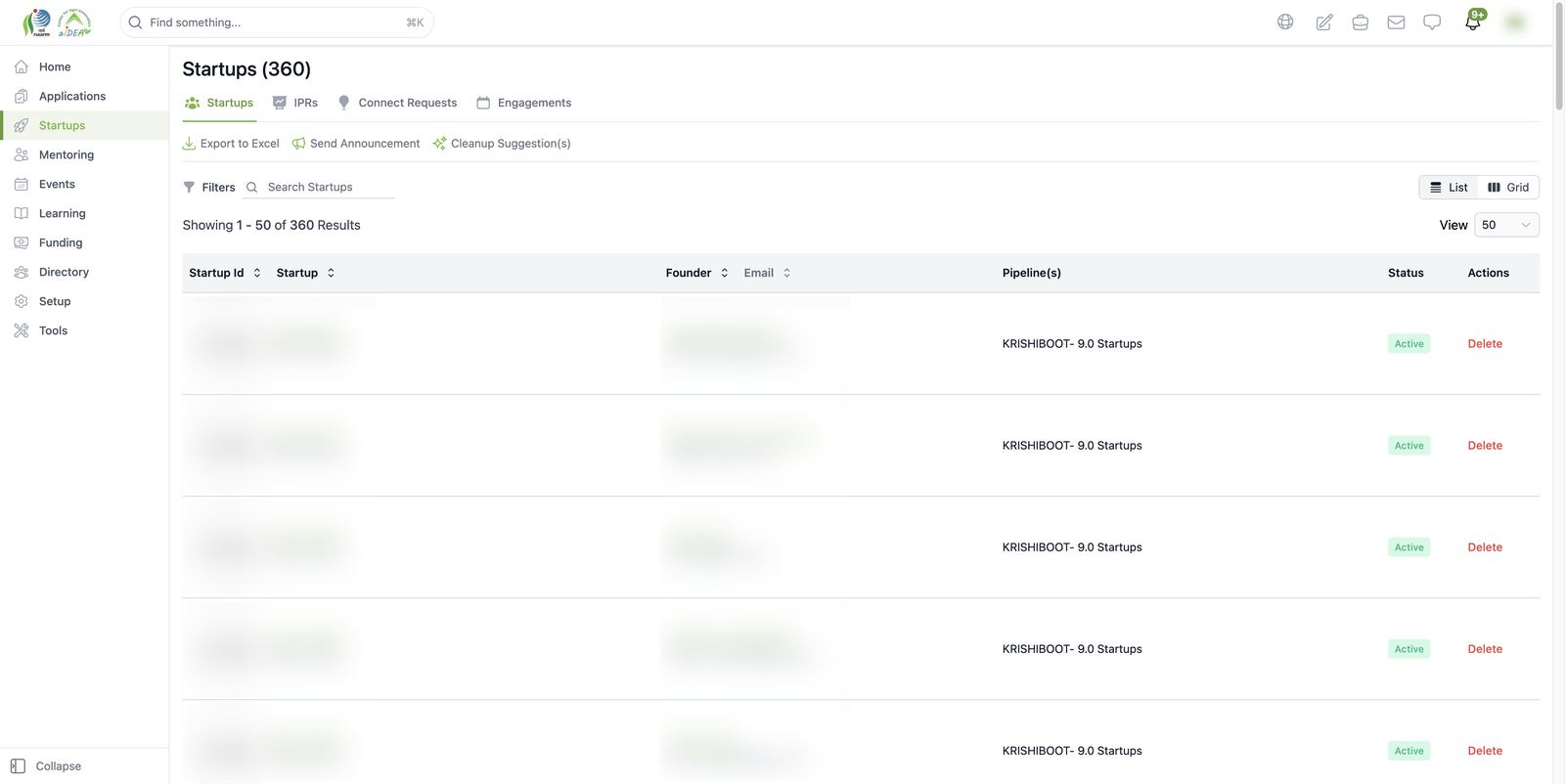Click the page vertical scrollbar
Image resolution: width=1565 pixels, height=784 pixels.
click(x=1559, y=59)
